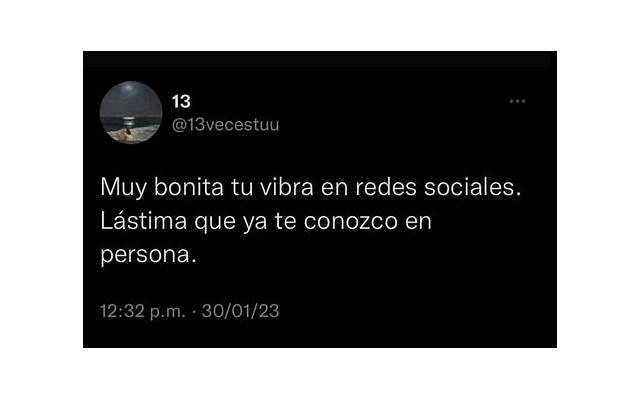Click the phrase redes sociales

[x=438, y=187]
